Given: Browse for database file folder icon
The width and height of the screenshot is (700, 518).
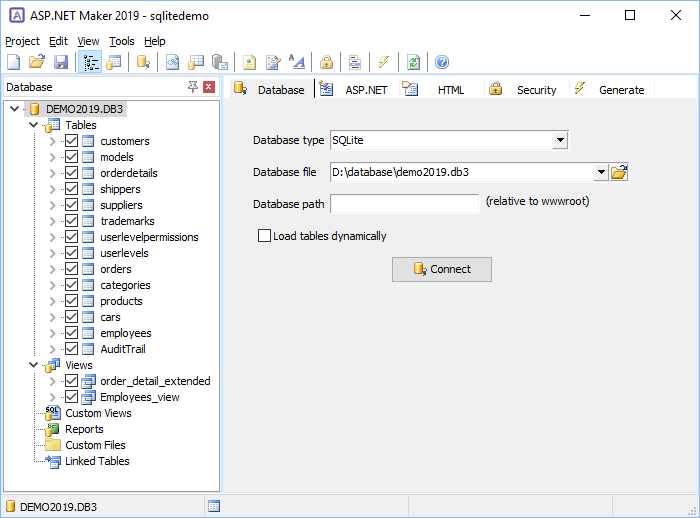Looking at the screenshot, I should 619,172.
